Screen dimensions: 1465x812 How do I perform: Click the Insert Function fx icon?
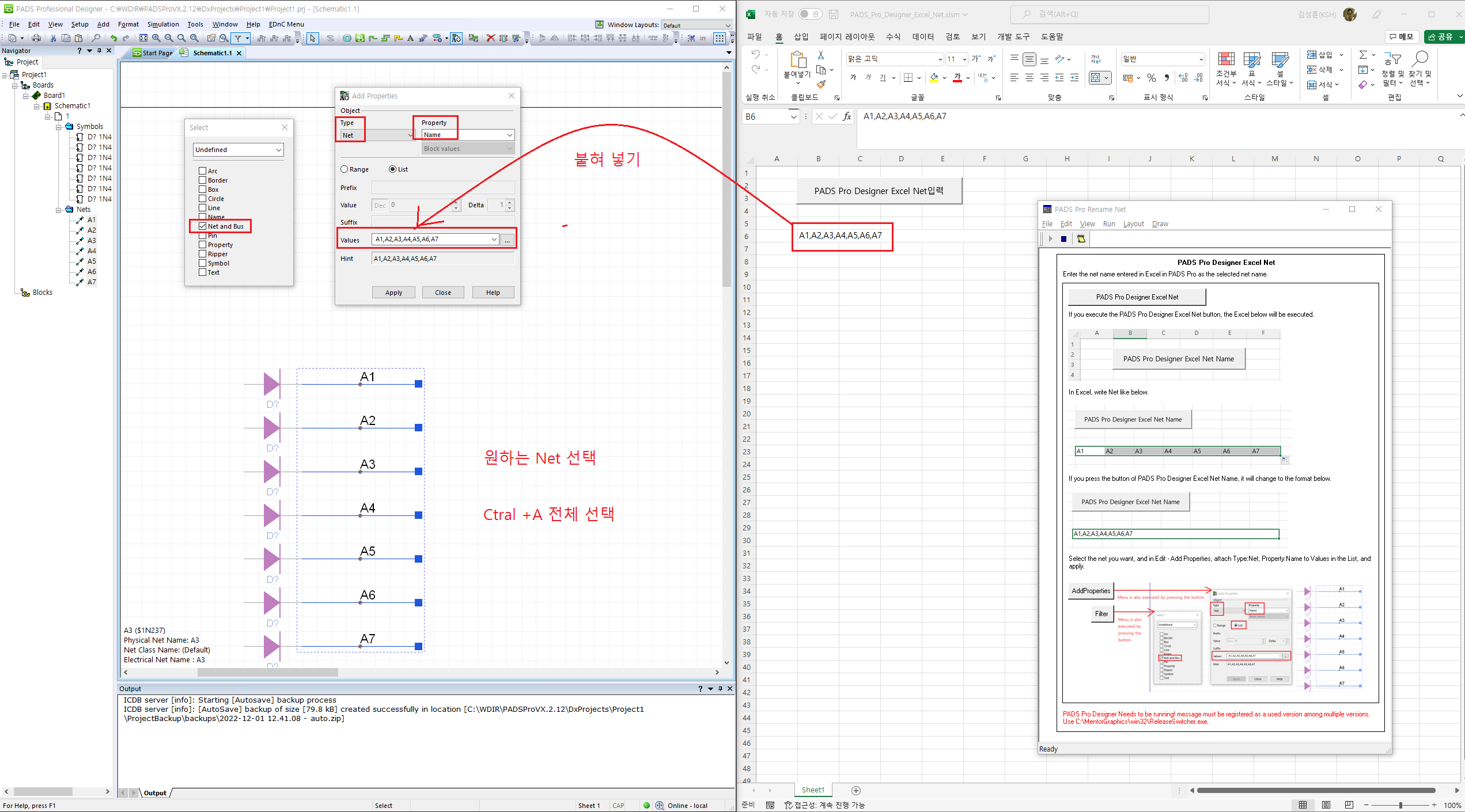847,116
